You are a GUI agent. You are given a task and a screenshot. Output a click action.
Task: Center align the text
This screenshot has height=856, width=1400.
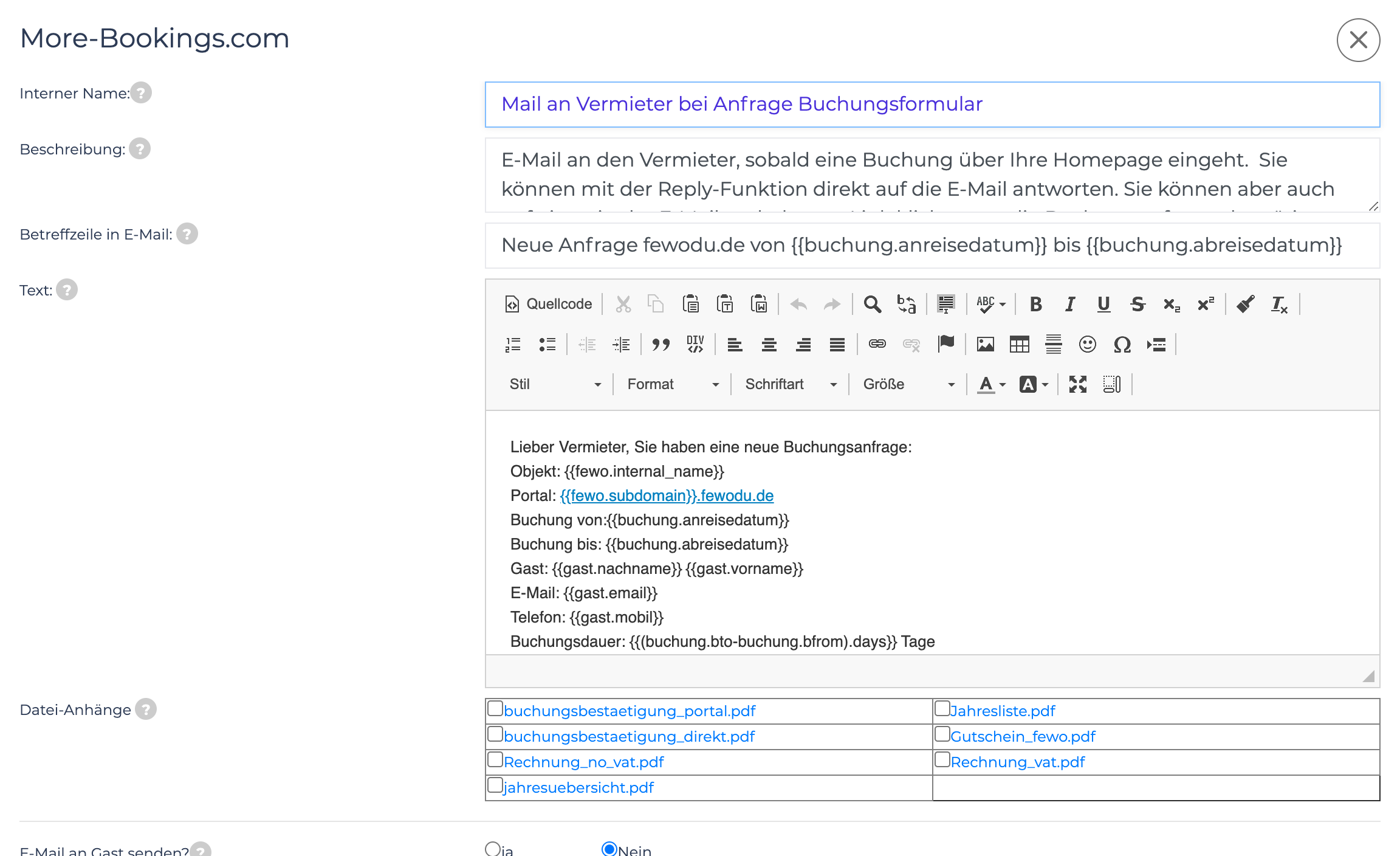(769, 345)
